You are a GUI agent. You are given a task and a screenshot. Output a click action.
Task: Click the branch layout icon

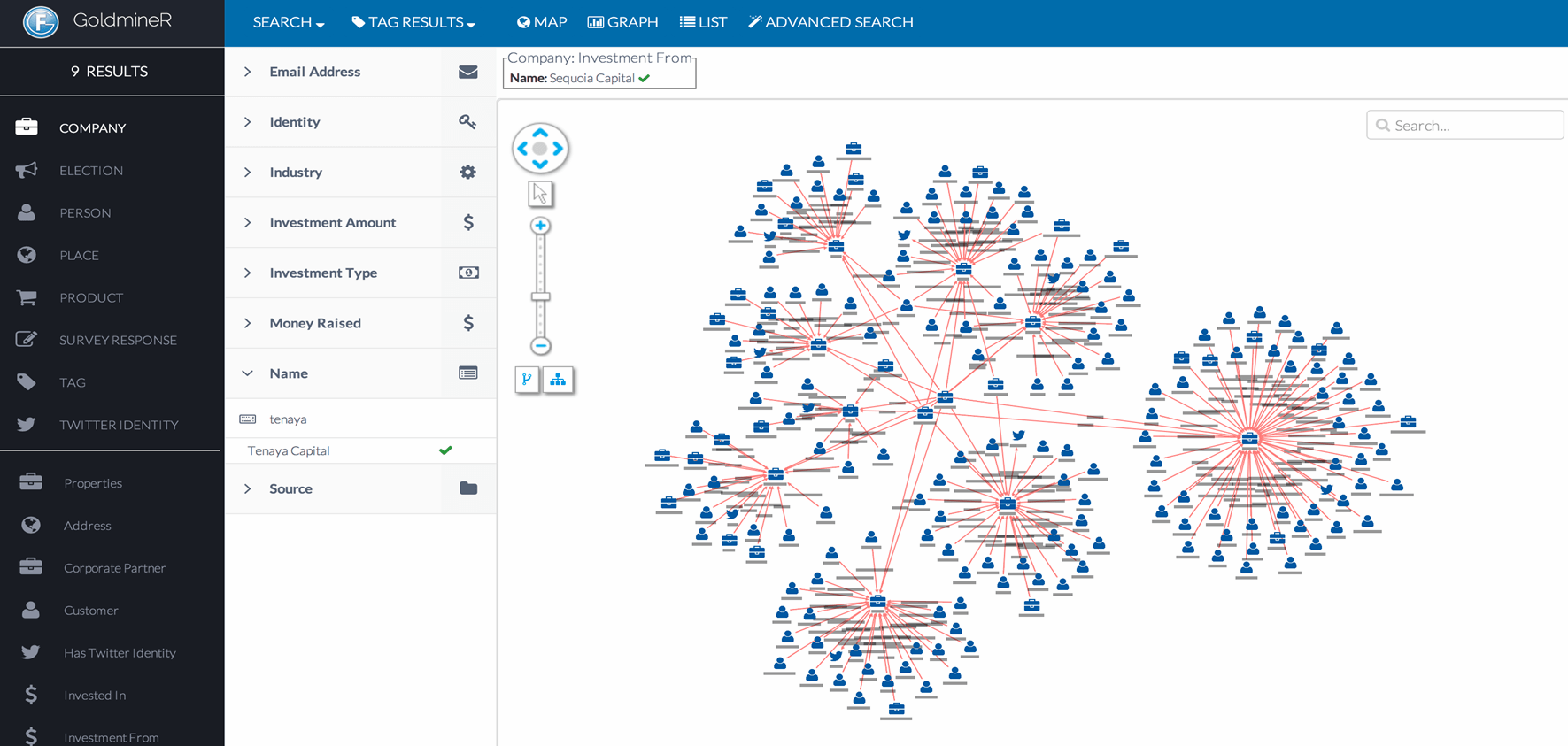(527, 380)
